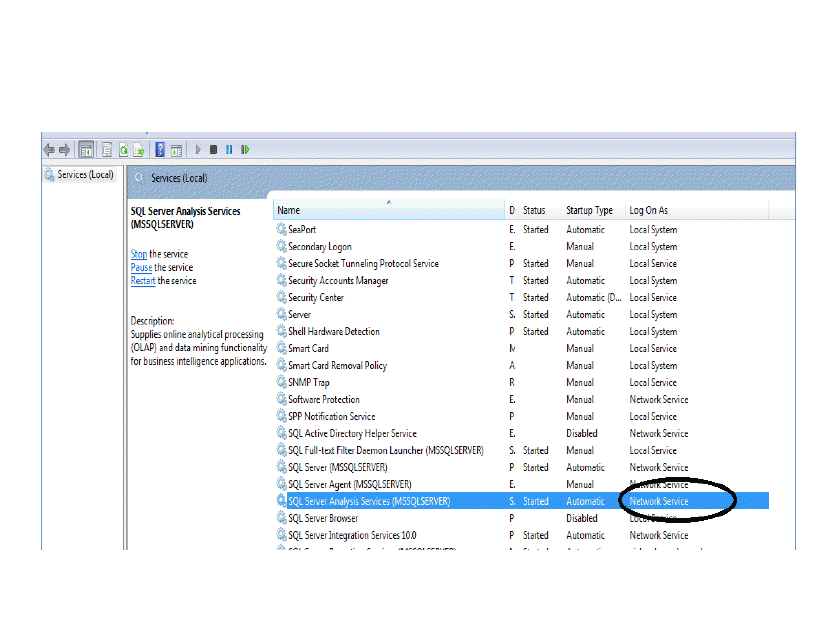837x628 pixels.
Task: Open Help using the question mark icon
Action: 160,150
